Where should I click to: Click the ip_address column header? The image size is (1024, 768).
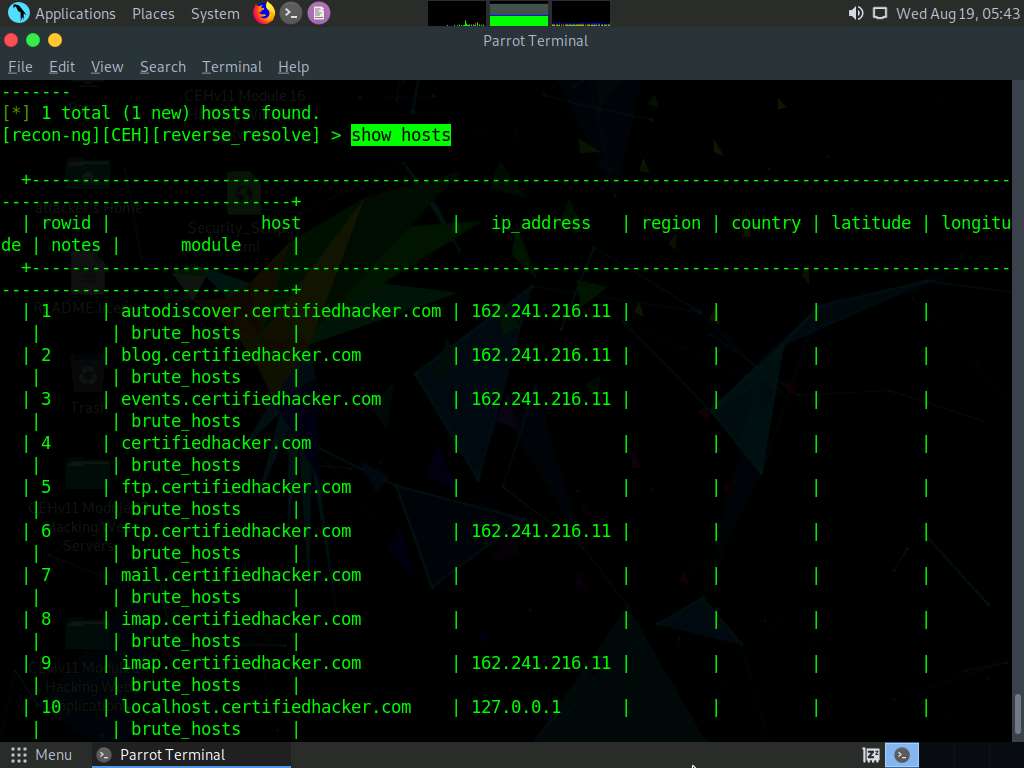click(541, 223)
